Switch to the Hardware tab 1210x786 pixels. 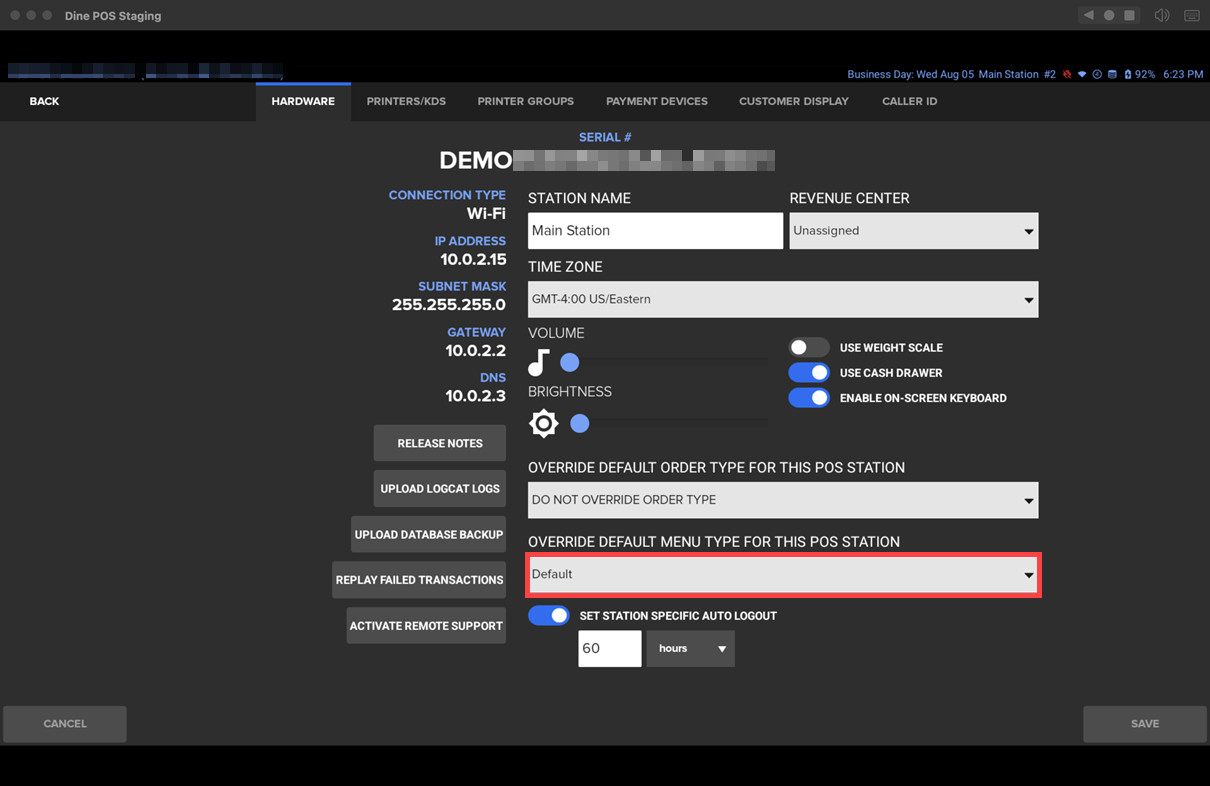(x=303, y=101)
